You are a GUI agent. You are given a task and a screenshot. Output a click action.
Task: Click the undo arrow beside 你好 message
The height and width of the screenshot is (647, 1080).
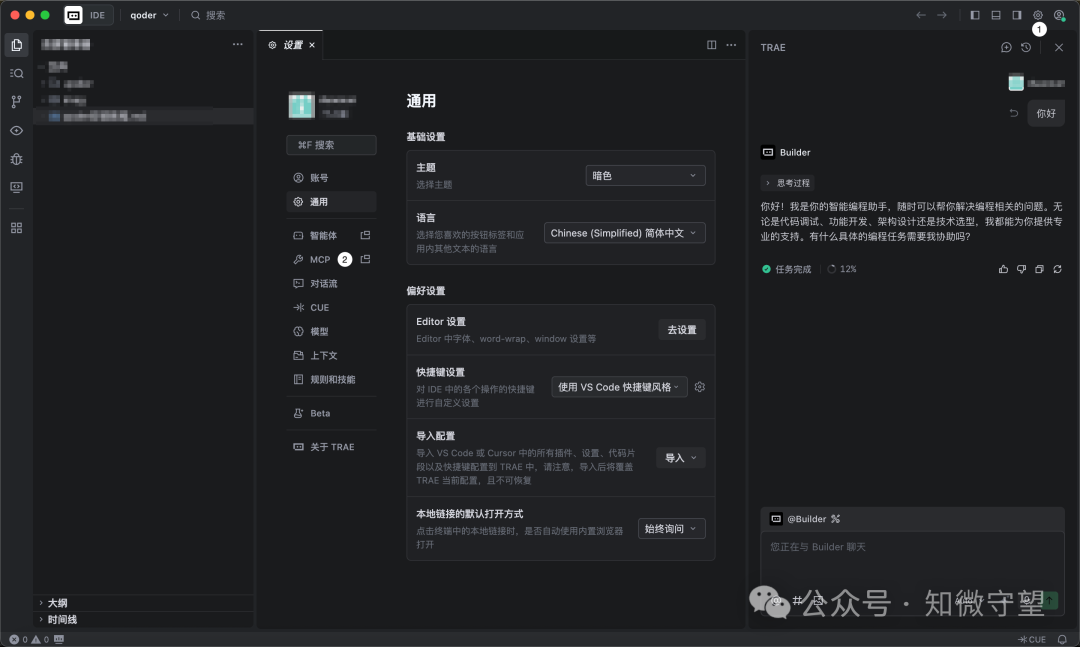1014,113
